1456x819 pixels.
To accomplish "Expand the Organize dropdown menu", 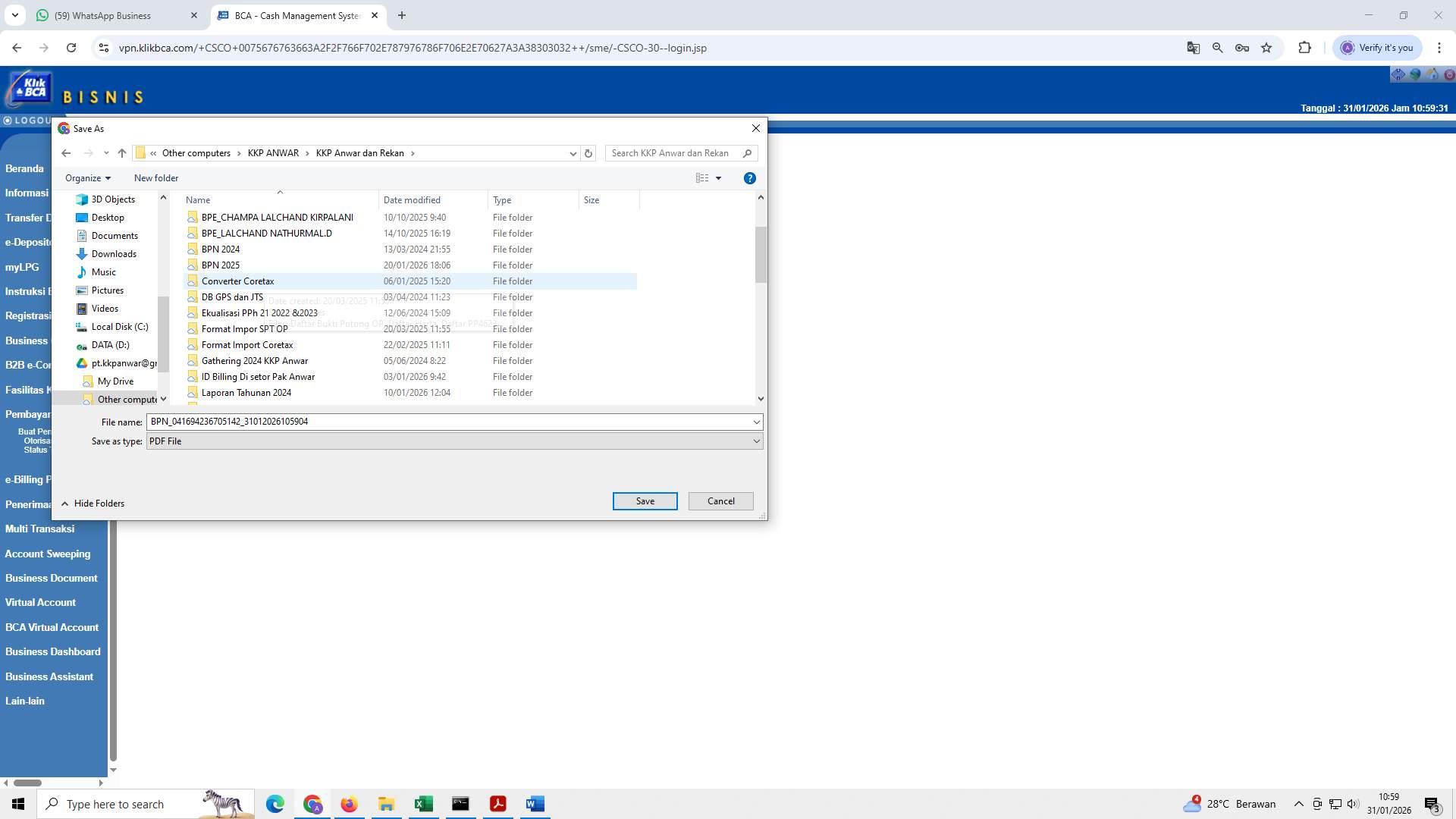I will 87,177.
